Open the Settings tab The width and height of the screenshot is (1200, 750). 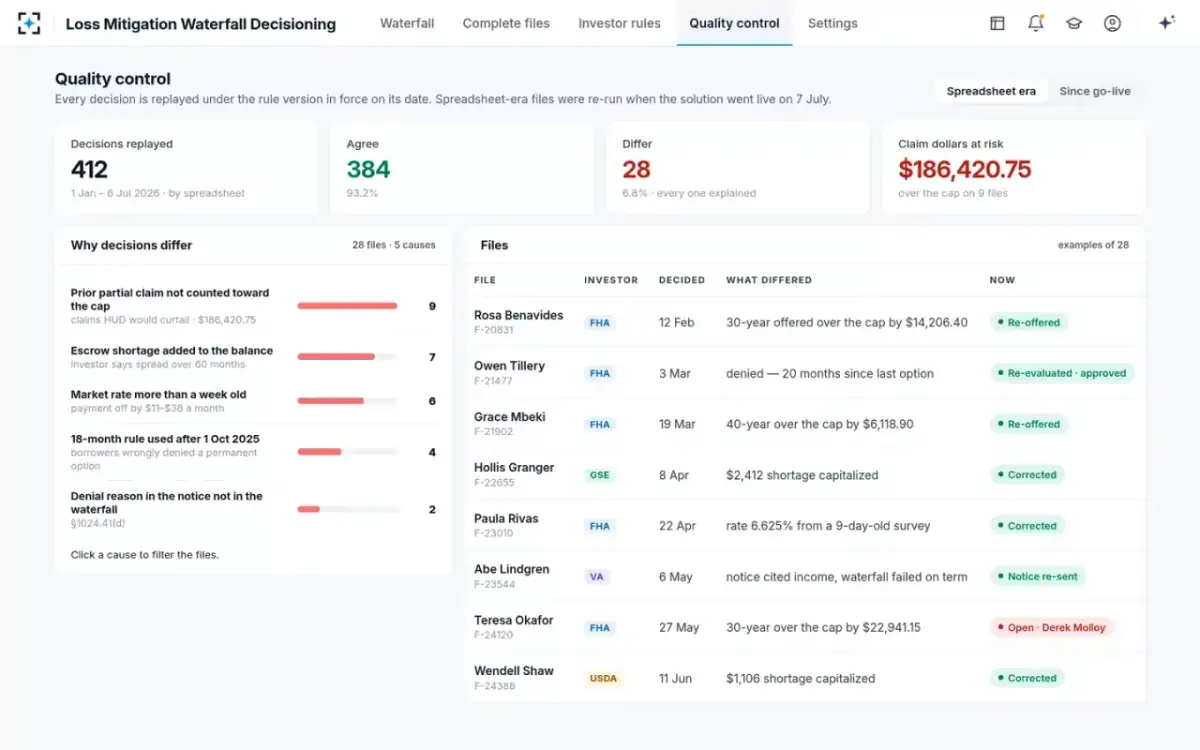pos(832,23)
